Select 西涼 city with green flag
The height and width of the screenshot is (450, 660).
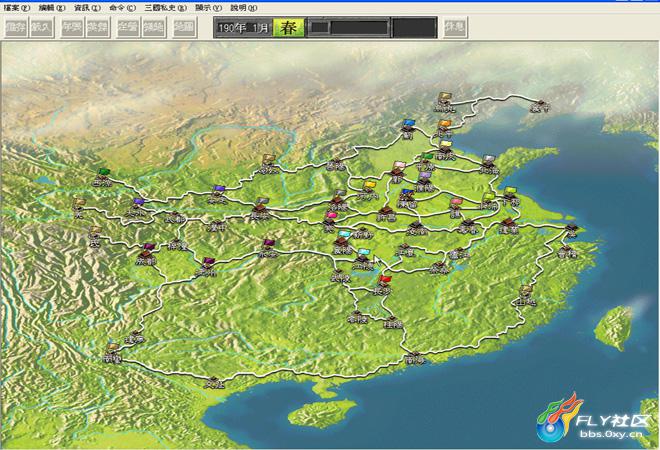(102, 178)
